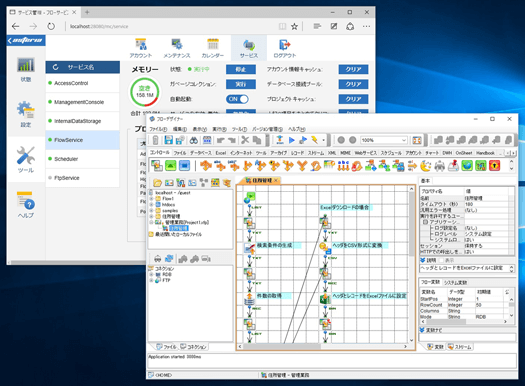
Task: Click ログアウト in management console
Action: click(x=285, y=48)
